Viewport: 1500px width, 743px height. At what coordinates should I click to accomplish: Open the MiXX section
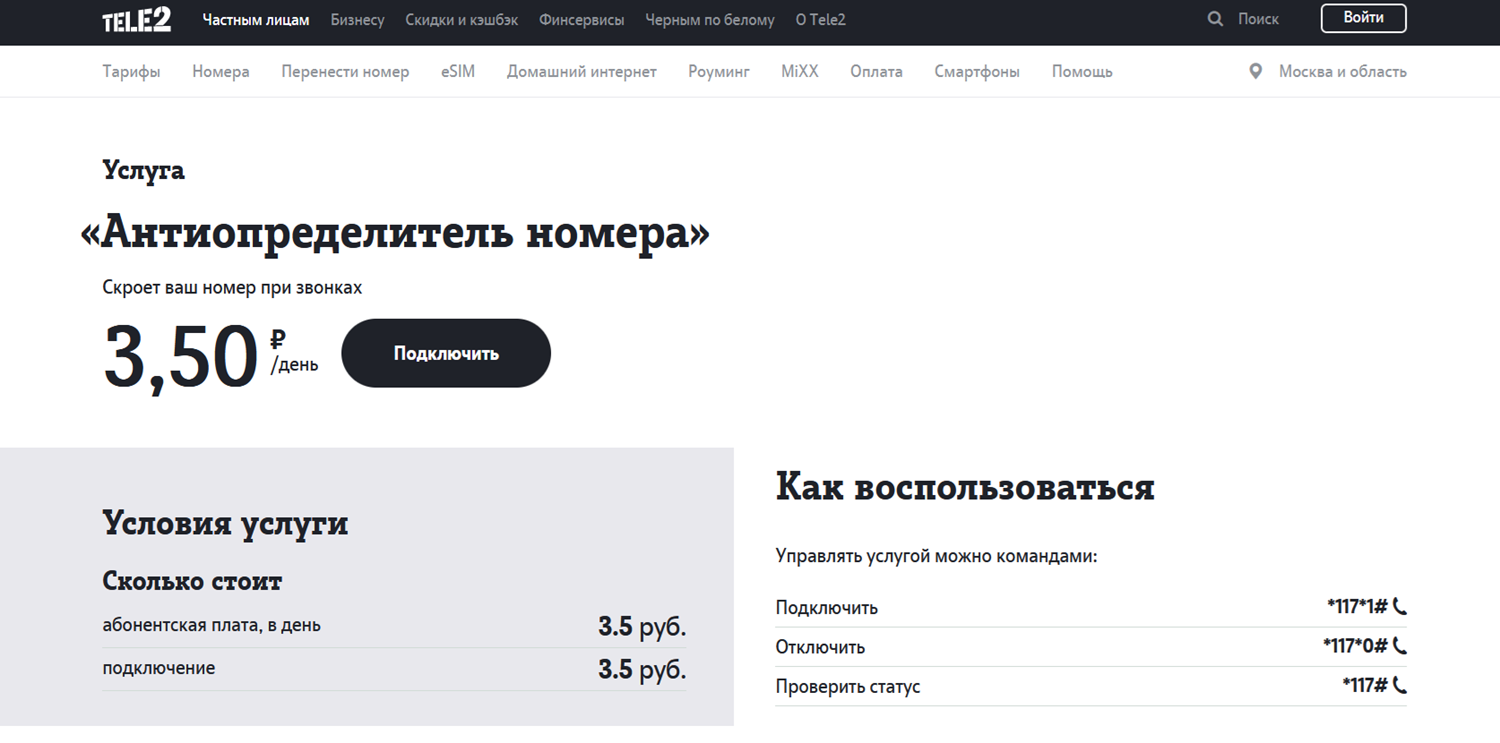click(800, 72)
